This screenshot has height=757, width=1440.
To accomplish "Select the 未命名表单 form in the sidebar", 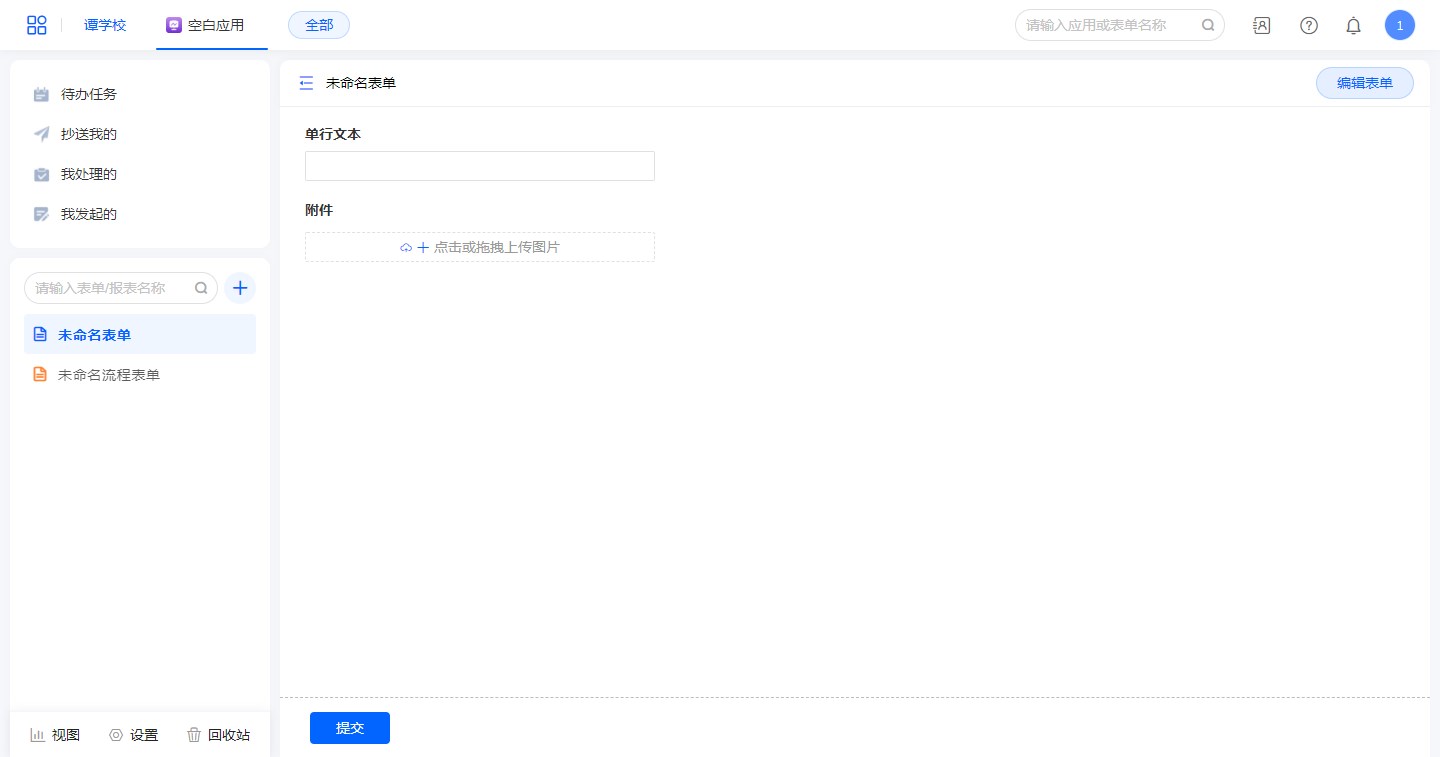I will 94,335.
